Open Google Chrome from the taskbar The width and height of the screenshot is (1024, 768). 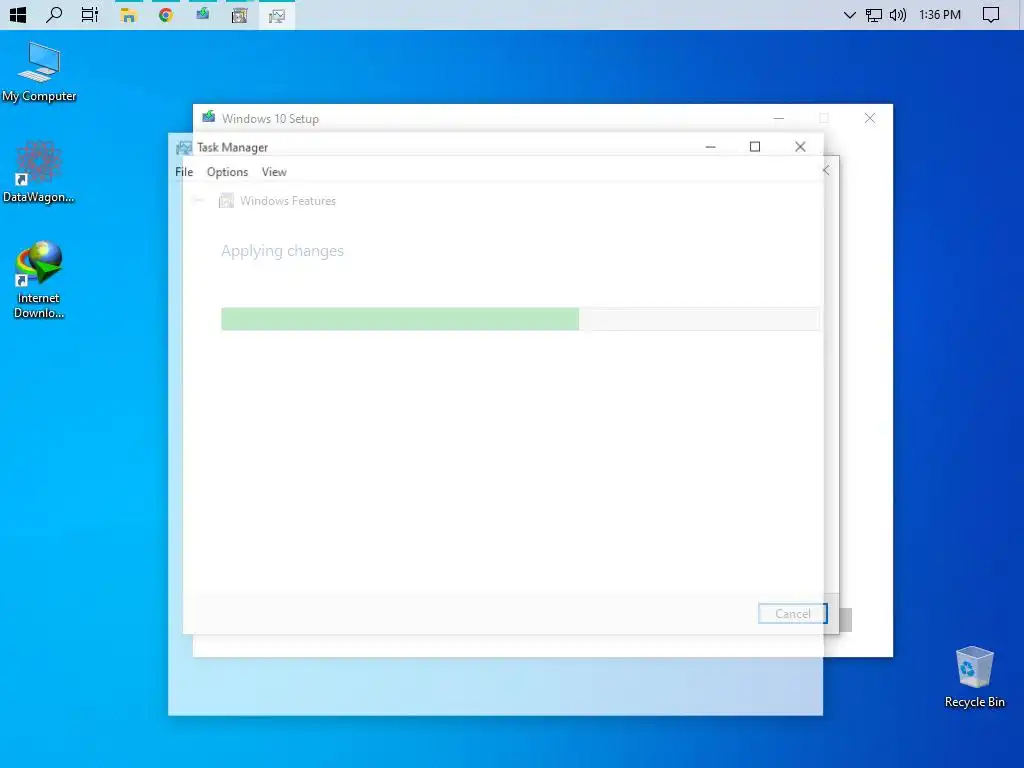pyautogui.click(x=166, y=14)
